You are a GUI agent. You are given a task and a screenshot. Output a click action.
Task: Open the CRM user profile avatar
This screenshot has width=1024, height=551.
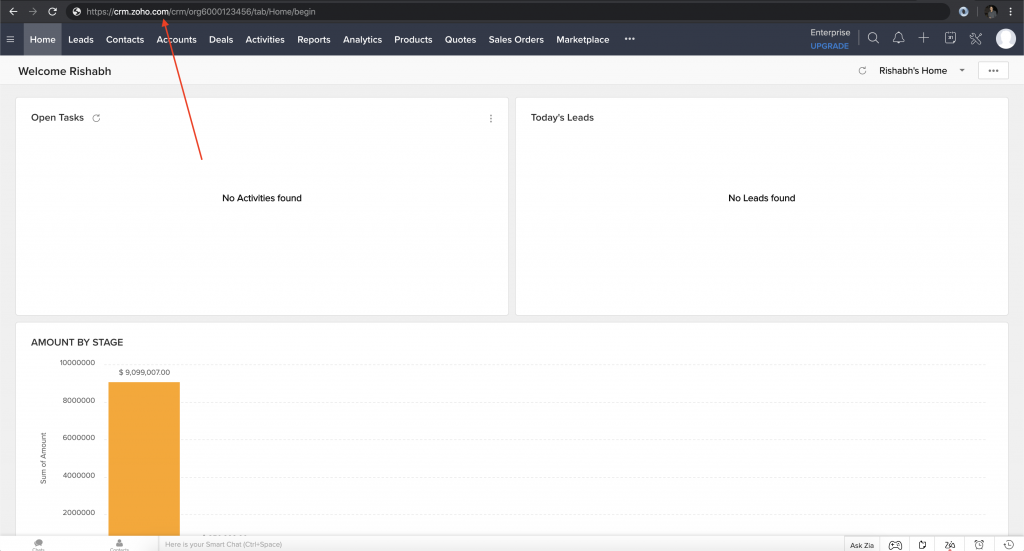coord(1006,39)
